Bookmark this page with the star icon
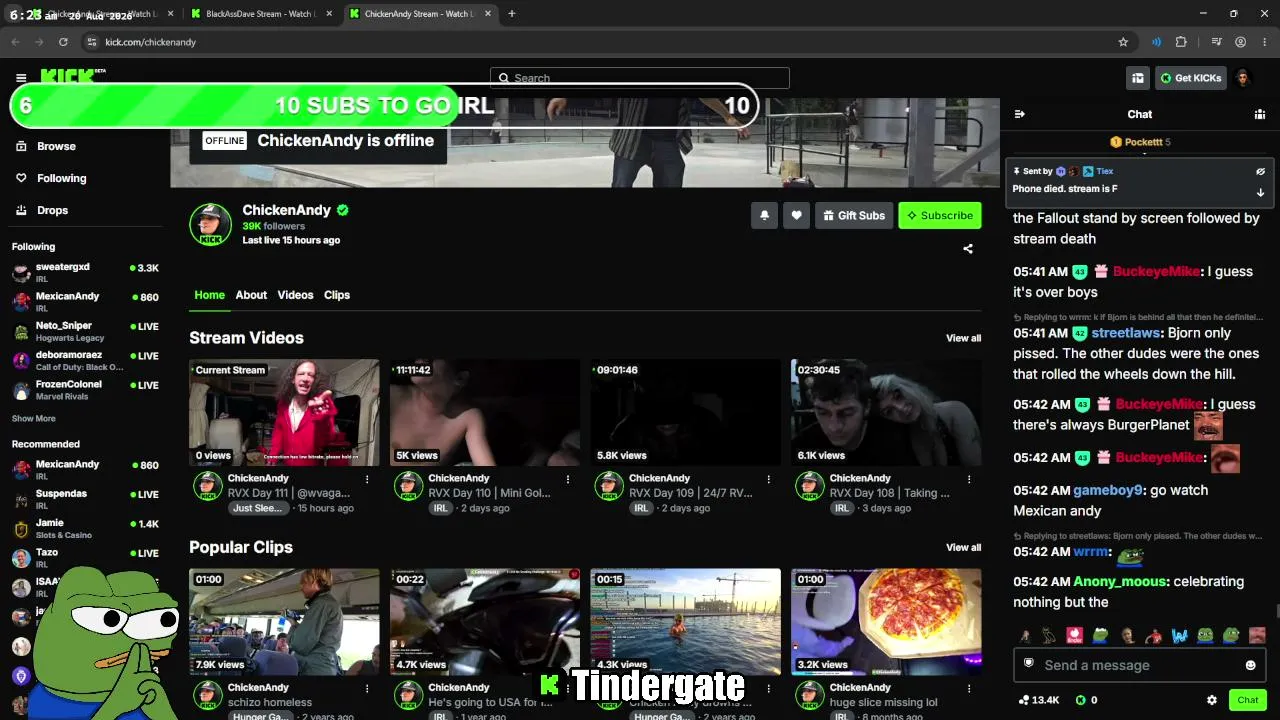Viewport: 1280px width, 720px height. tap(1123, 42)
